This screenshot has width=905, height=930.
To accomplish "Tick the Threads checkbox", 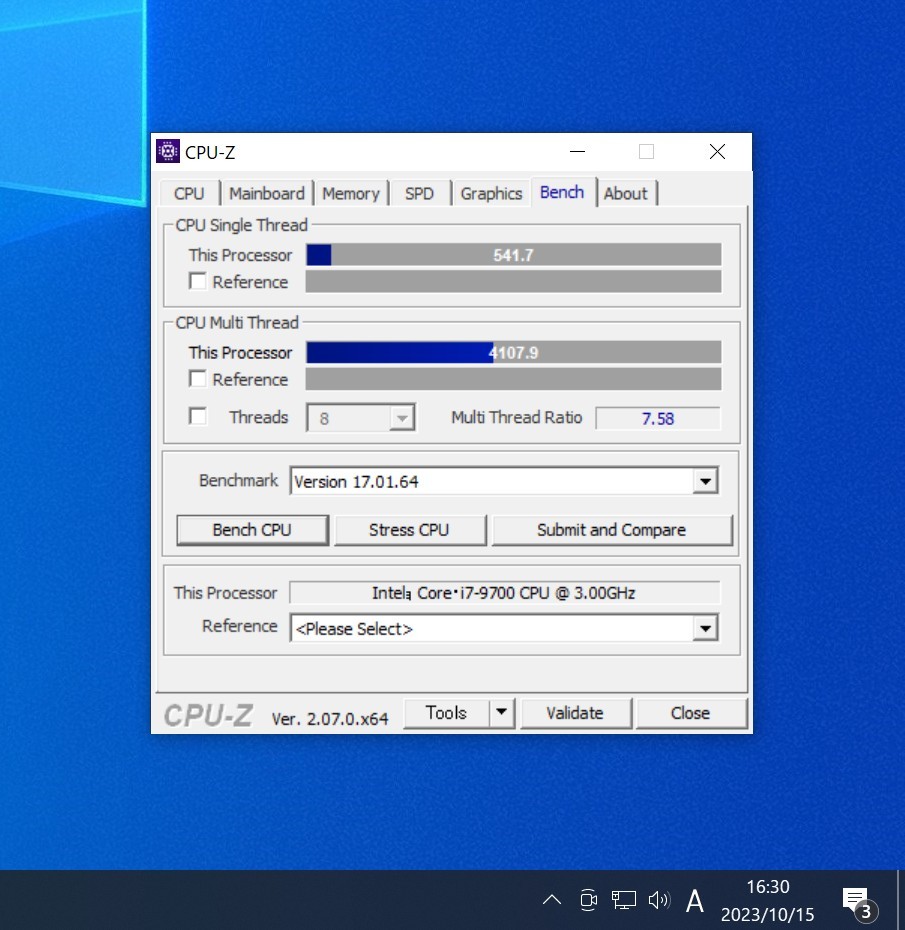I will 197,416.
